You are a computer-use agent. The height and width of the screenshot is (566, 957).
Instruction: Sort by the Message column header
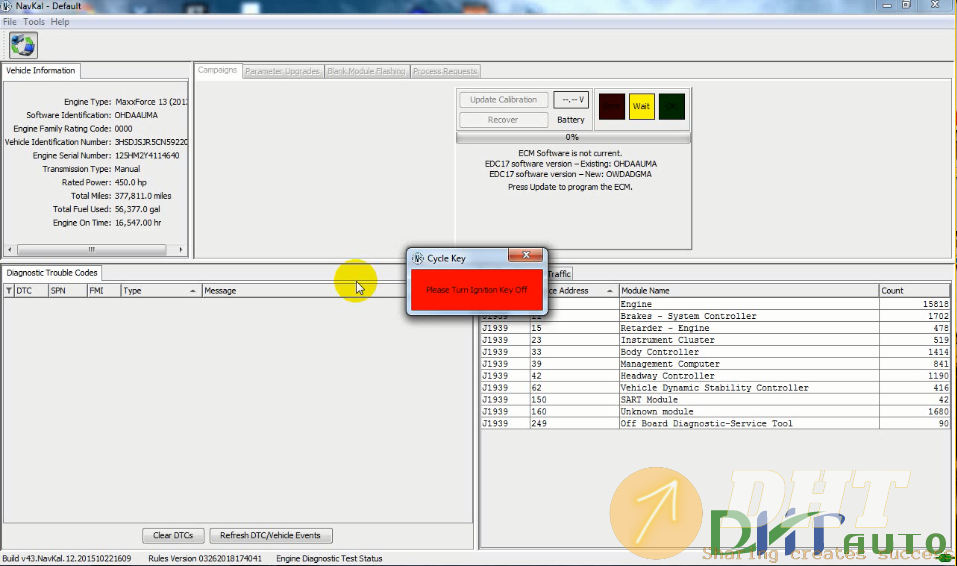click(x=305, y=291)
